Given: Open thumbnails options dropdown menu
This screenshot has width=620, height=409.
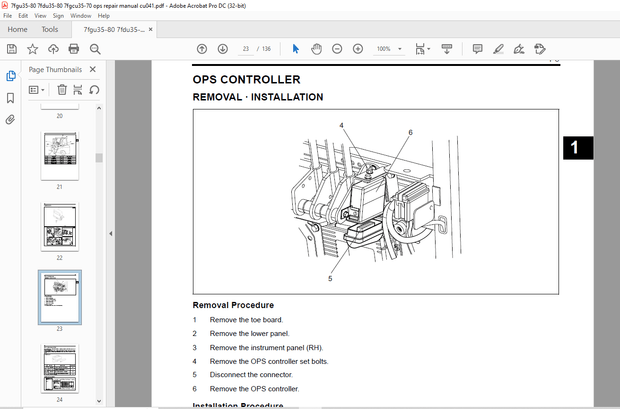Looking at the screenshot, I should pos(36,90).
